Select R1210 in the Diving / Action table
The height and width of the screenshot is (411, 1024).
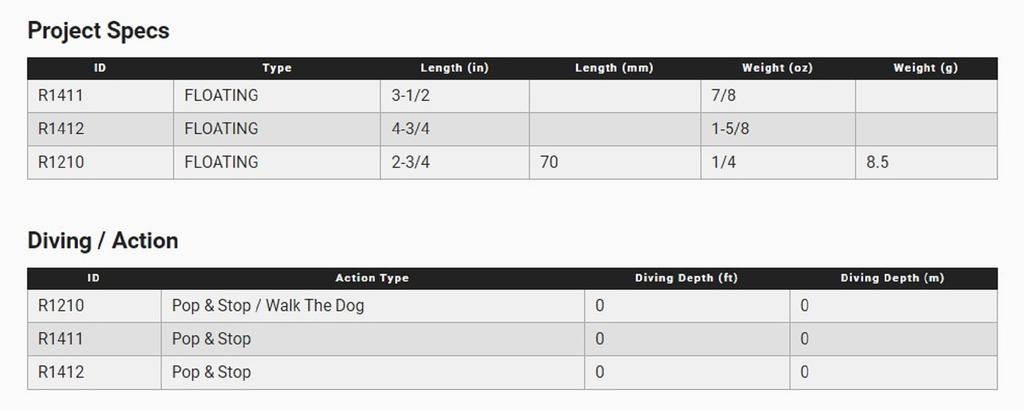pos(60,306)
